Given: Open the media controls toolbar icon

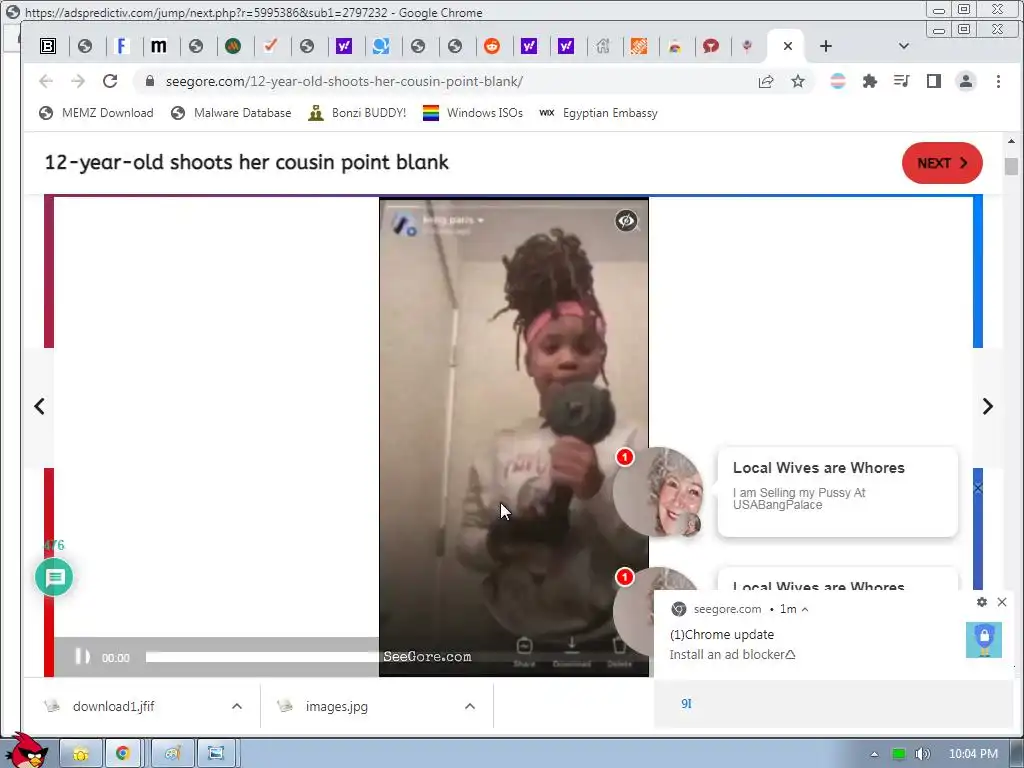Looking at the screenshot, I should [x=901, y=81].
